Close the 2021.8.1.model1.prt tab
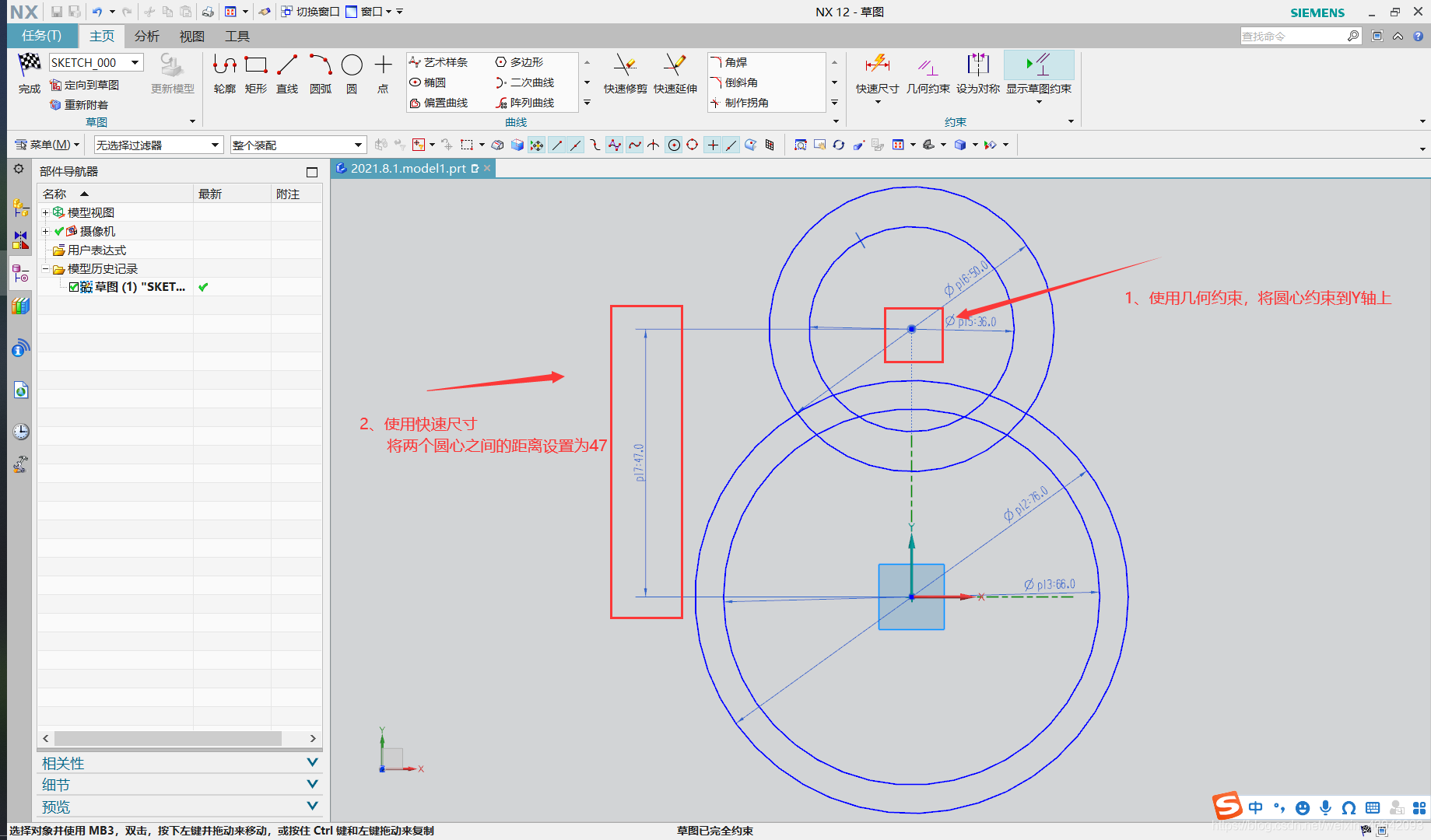 487,168
